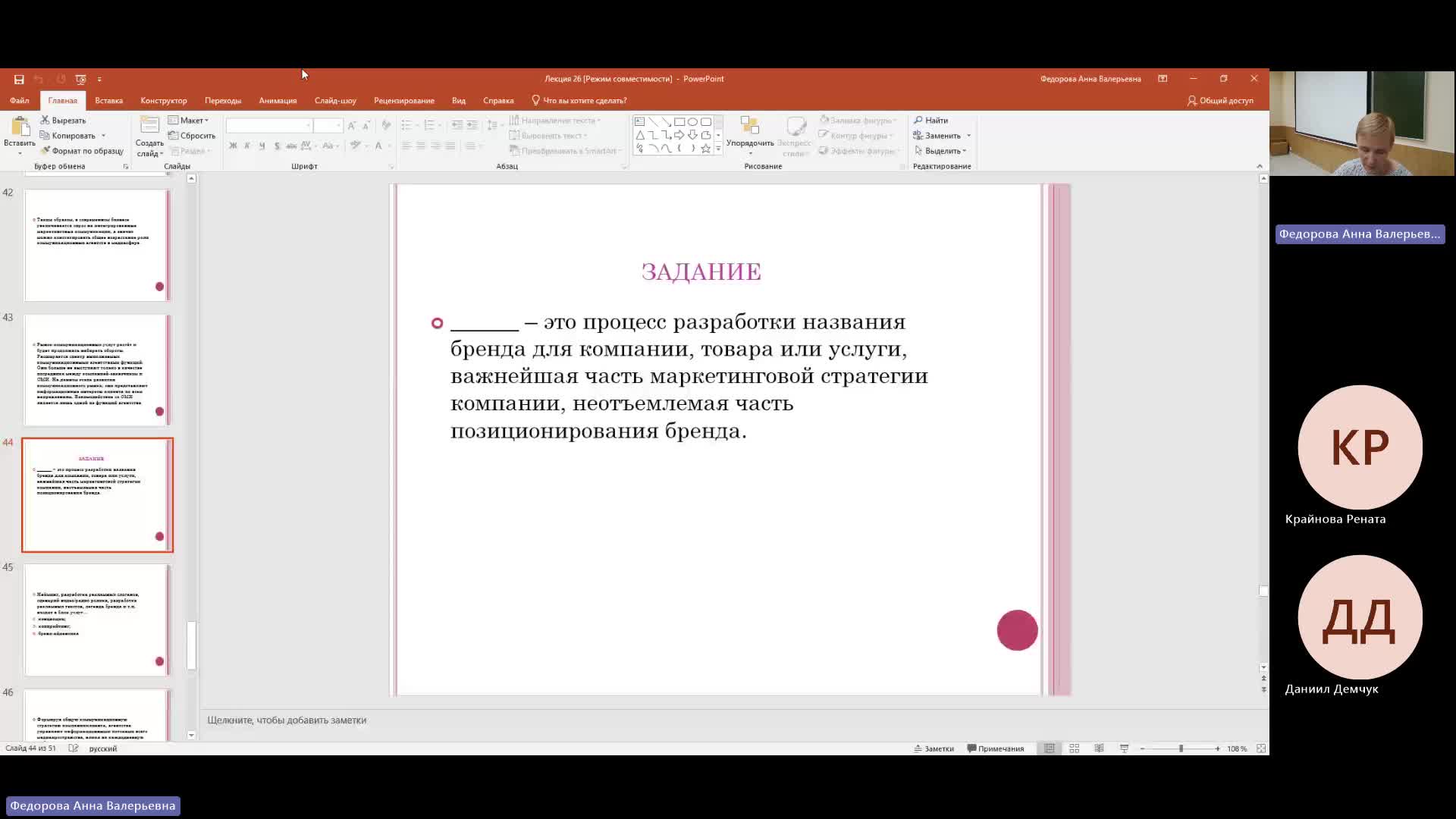
Task: Open the quick access toolbar customize dropdown
Action: click(x=99, y=79)
